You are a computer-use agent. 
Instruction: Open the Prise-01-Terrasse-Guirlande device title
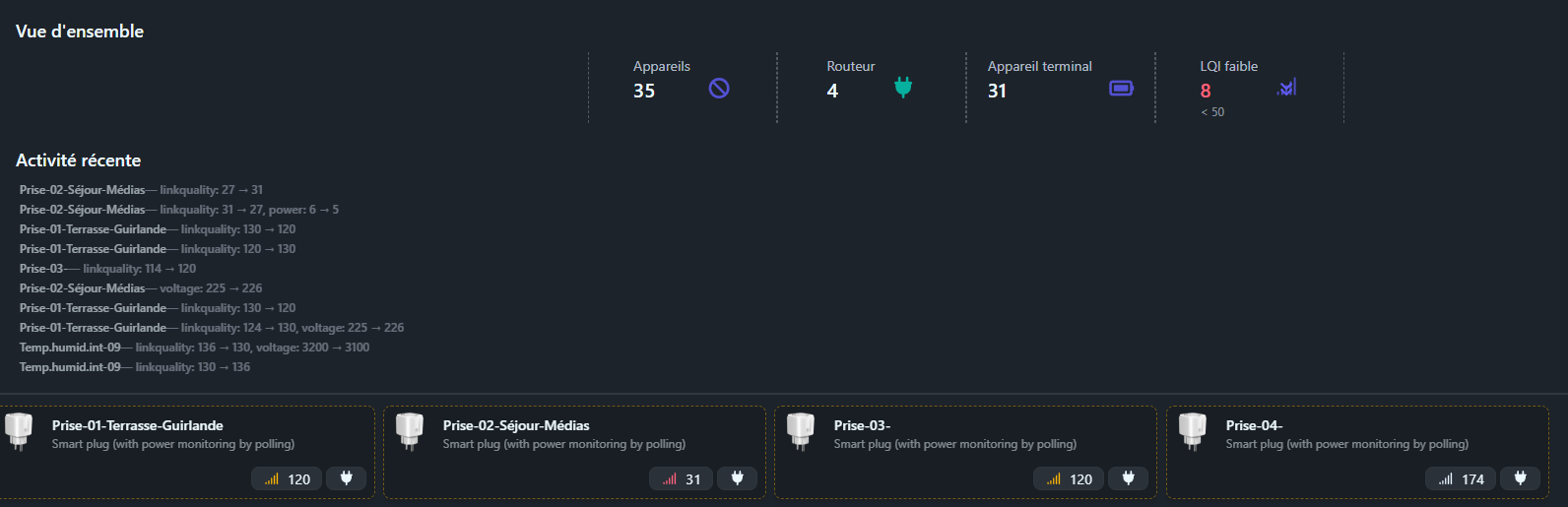[137, 425]
